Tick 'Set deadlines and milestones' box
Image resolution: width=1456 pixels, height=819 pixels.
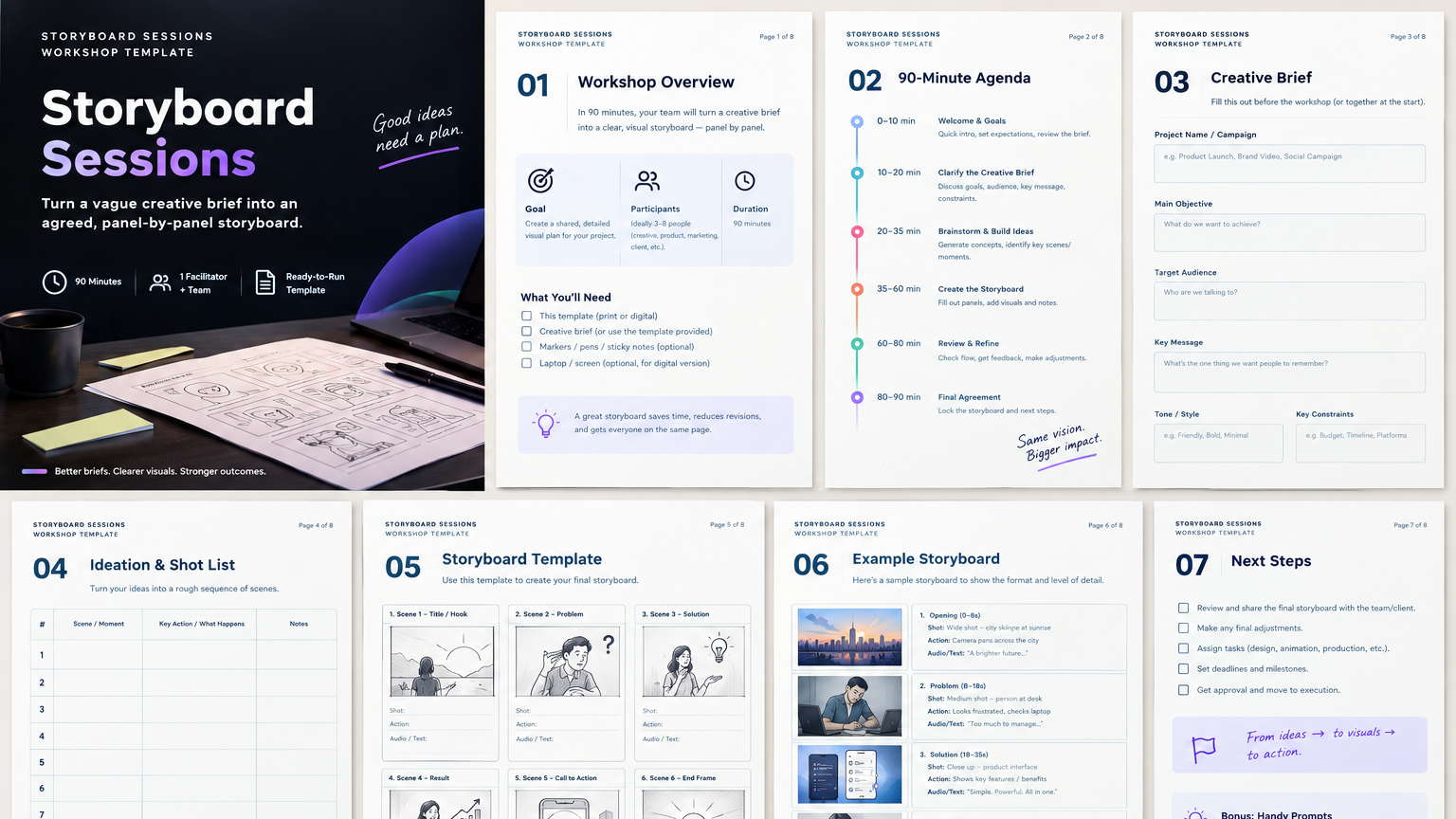point(1183,668)
